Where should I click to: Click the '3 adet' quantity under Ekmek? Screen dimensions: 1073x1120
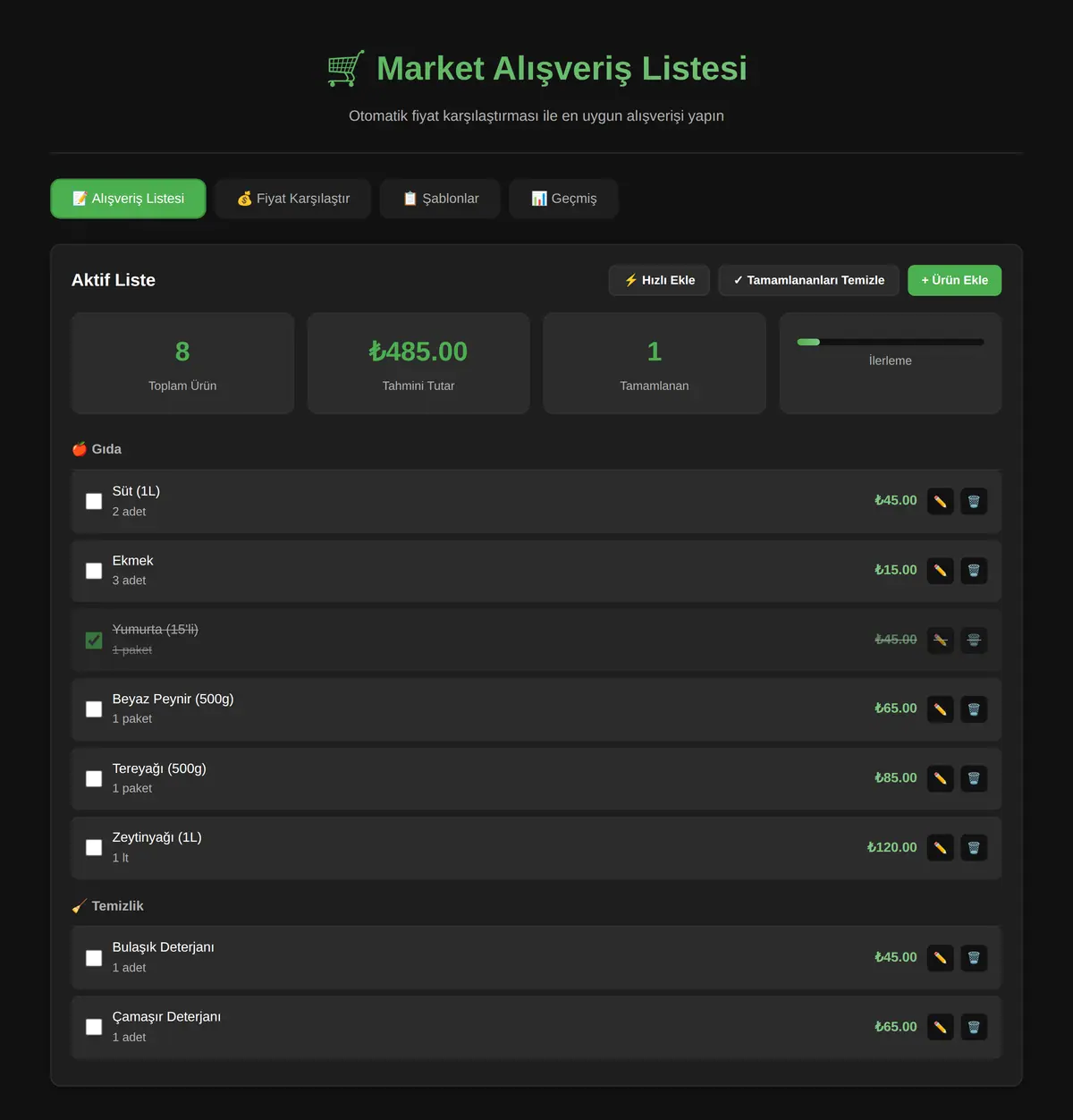coord(129,581)
